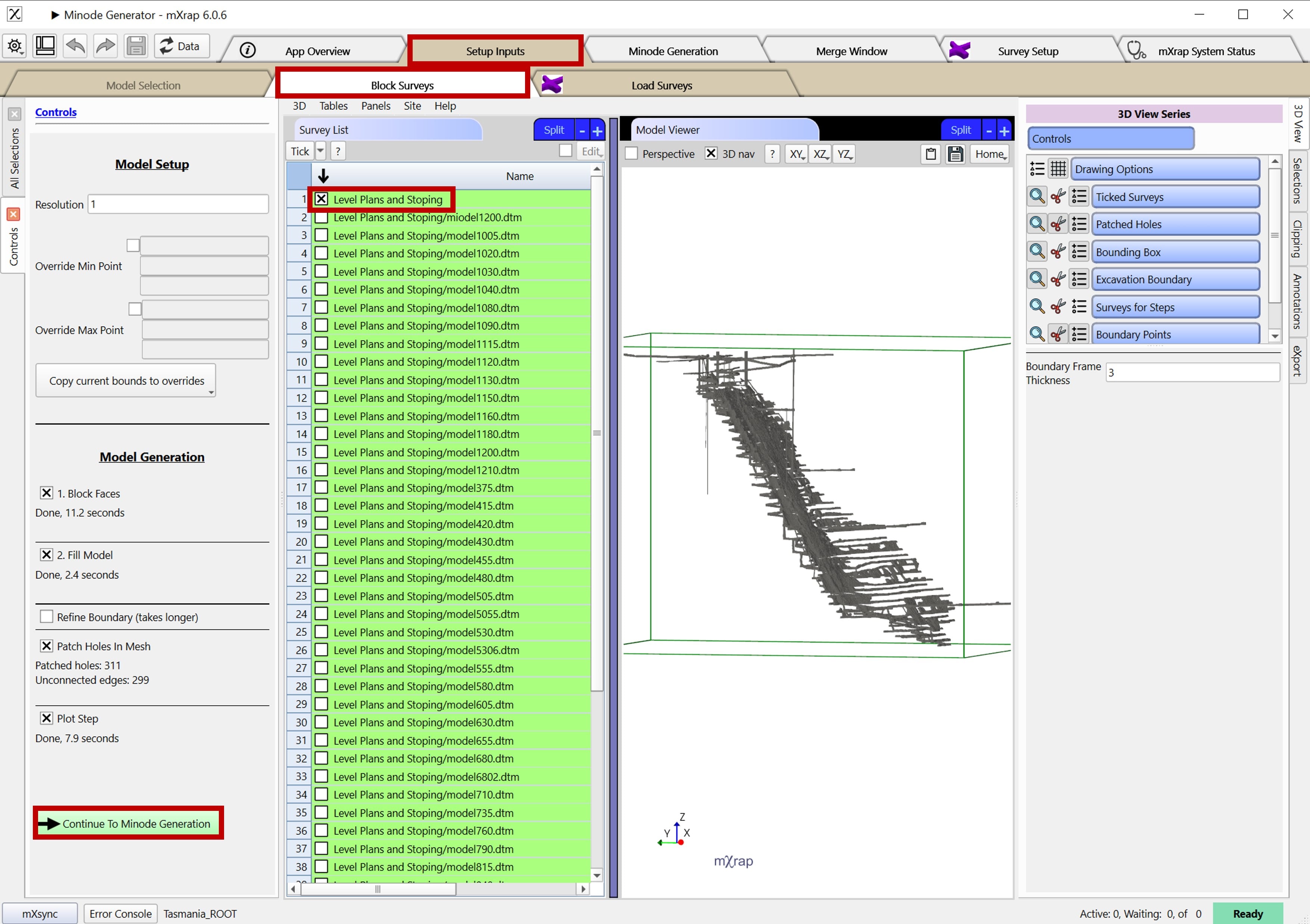Toggle Refine Boundary checkbox
This screenshot has width=1310, height=924.
tap(47, 617)
